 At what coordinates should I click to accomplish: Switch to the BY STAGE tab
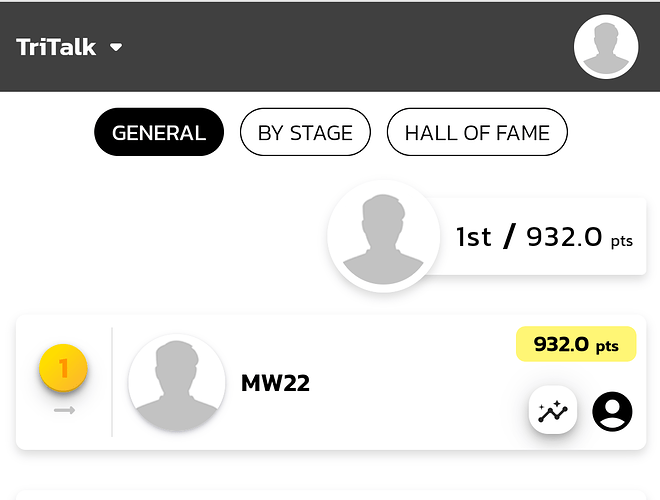pyautogui.click(x=305, y=132)
